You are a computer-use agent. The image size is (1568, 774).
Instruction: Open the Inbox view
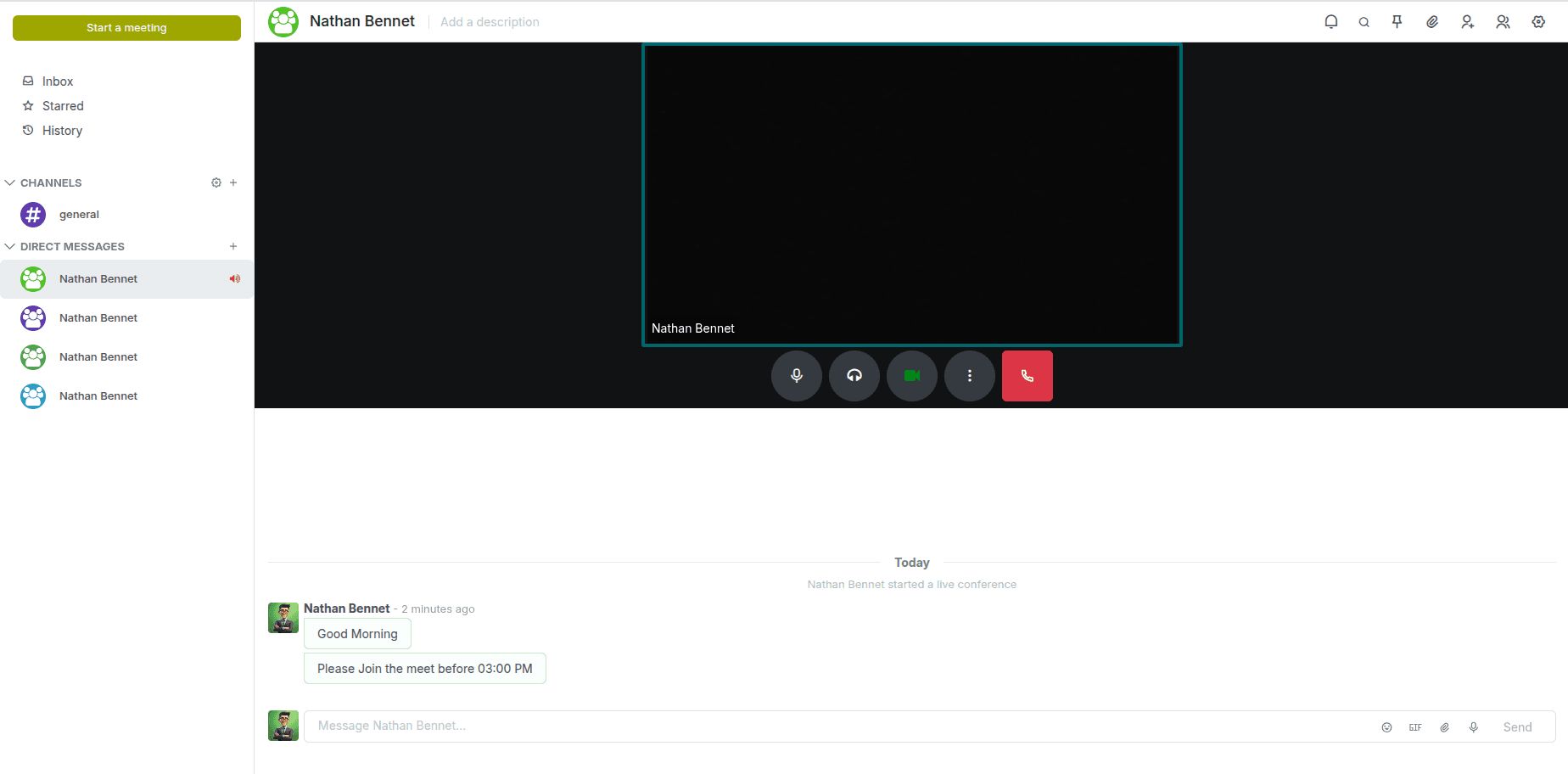[56, 81]
